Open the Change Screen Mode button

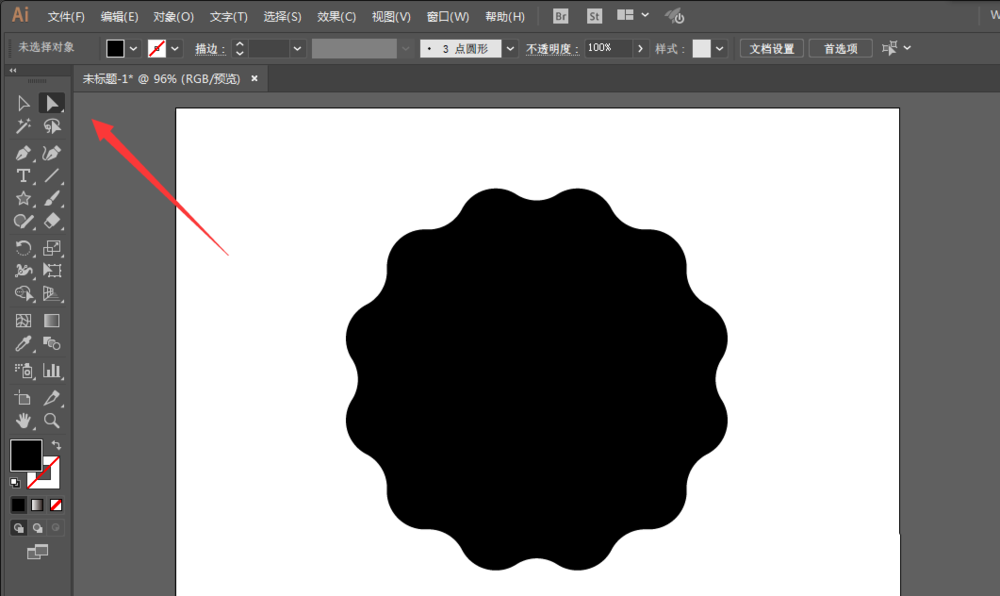[37, 552]
